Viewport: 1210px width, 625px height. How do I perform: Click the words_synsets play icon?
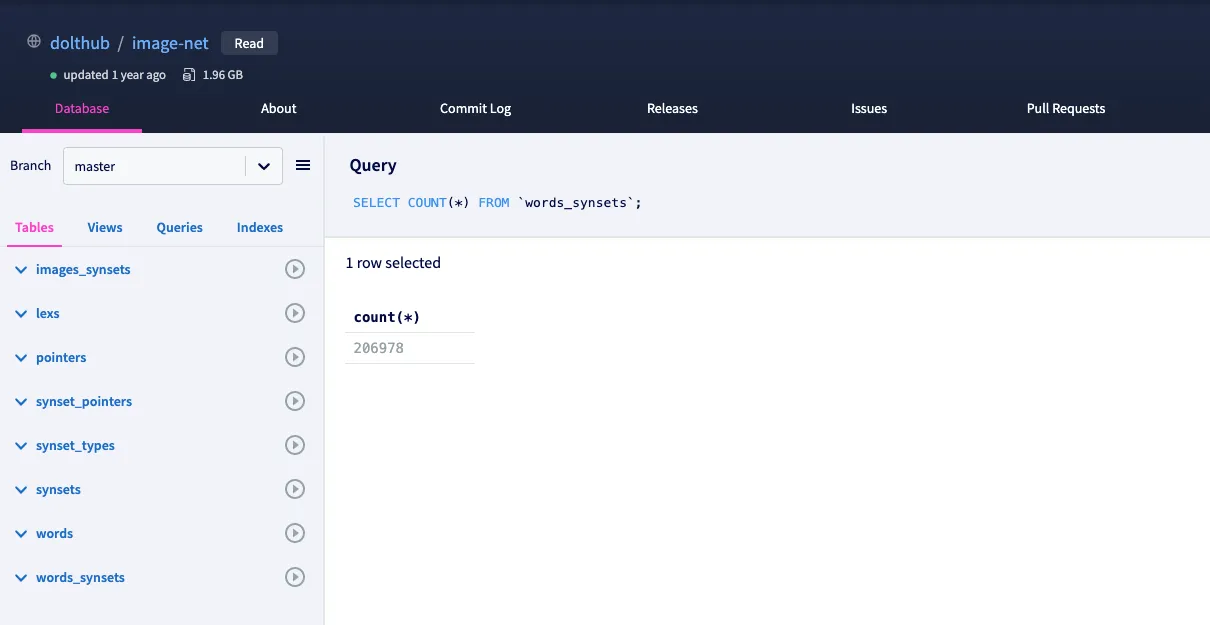(294, 576)
